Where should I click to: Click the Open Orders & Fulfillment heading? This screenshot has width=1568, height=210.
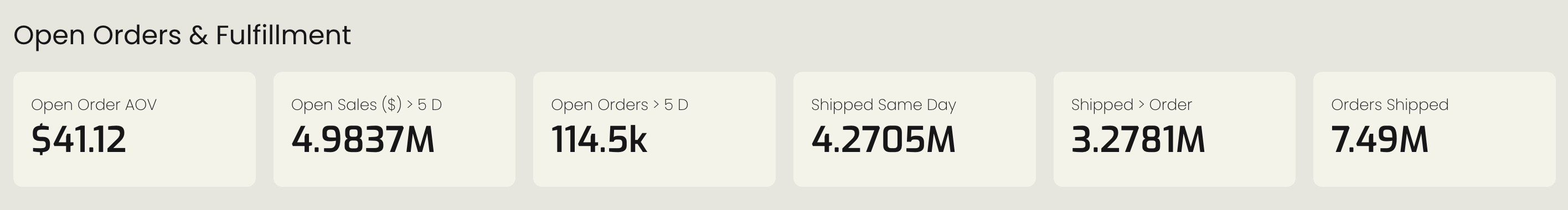(x=182, y=35)
